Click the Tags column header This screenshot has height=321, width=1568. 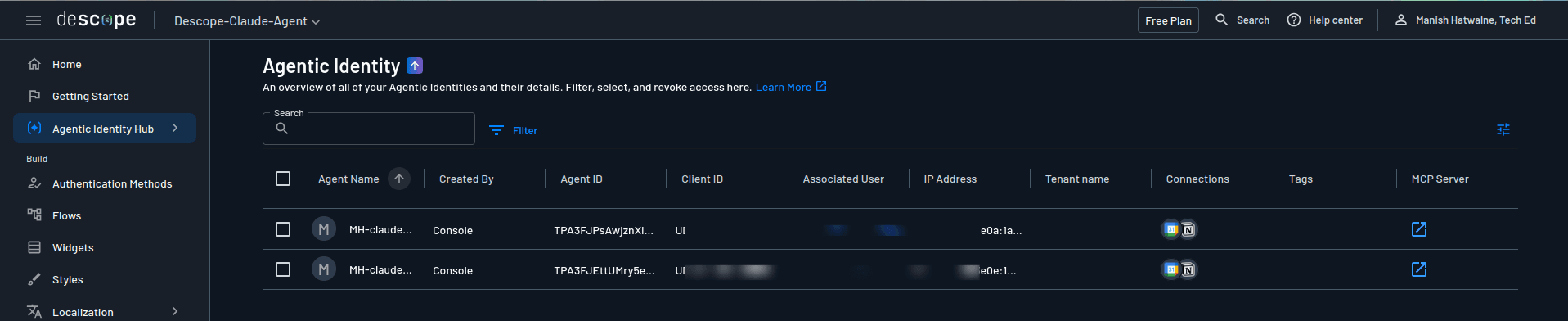(x=1301, y=179)
